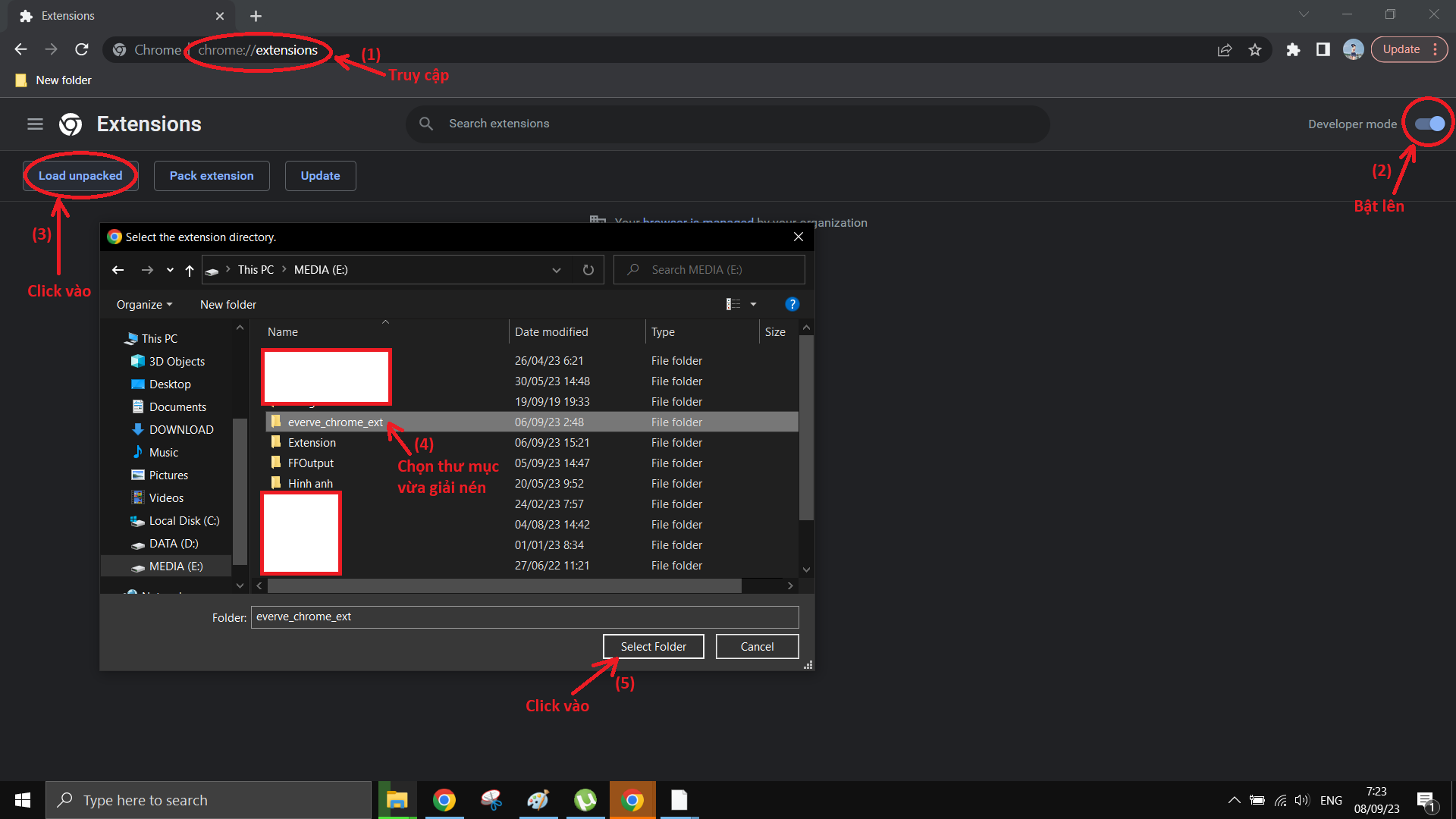
Task: Click New folder in dialog toolbar
Action: click(x=227, y=304)
